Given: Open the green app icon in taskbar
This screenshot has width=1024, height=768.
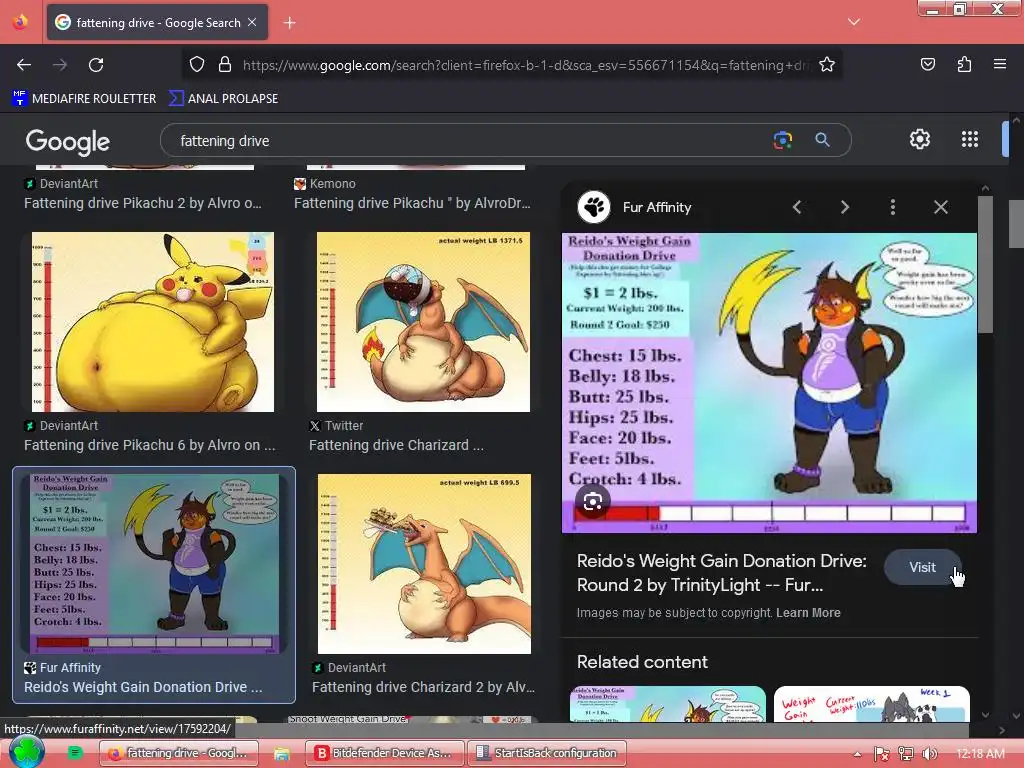Looking at the screenshot, I should pyautogui.click(x=74, y=753).
